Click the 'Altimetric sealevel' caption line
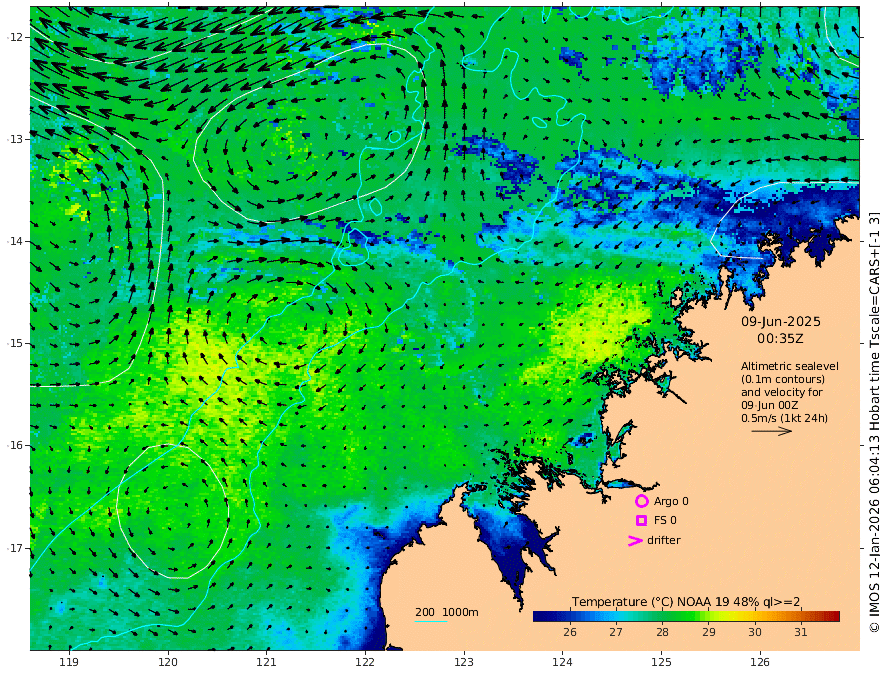This screenshot has height=680, width=880. (x=790, y=366)
